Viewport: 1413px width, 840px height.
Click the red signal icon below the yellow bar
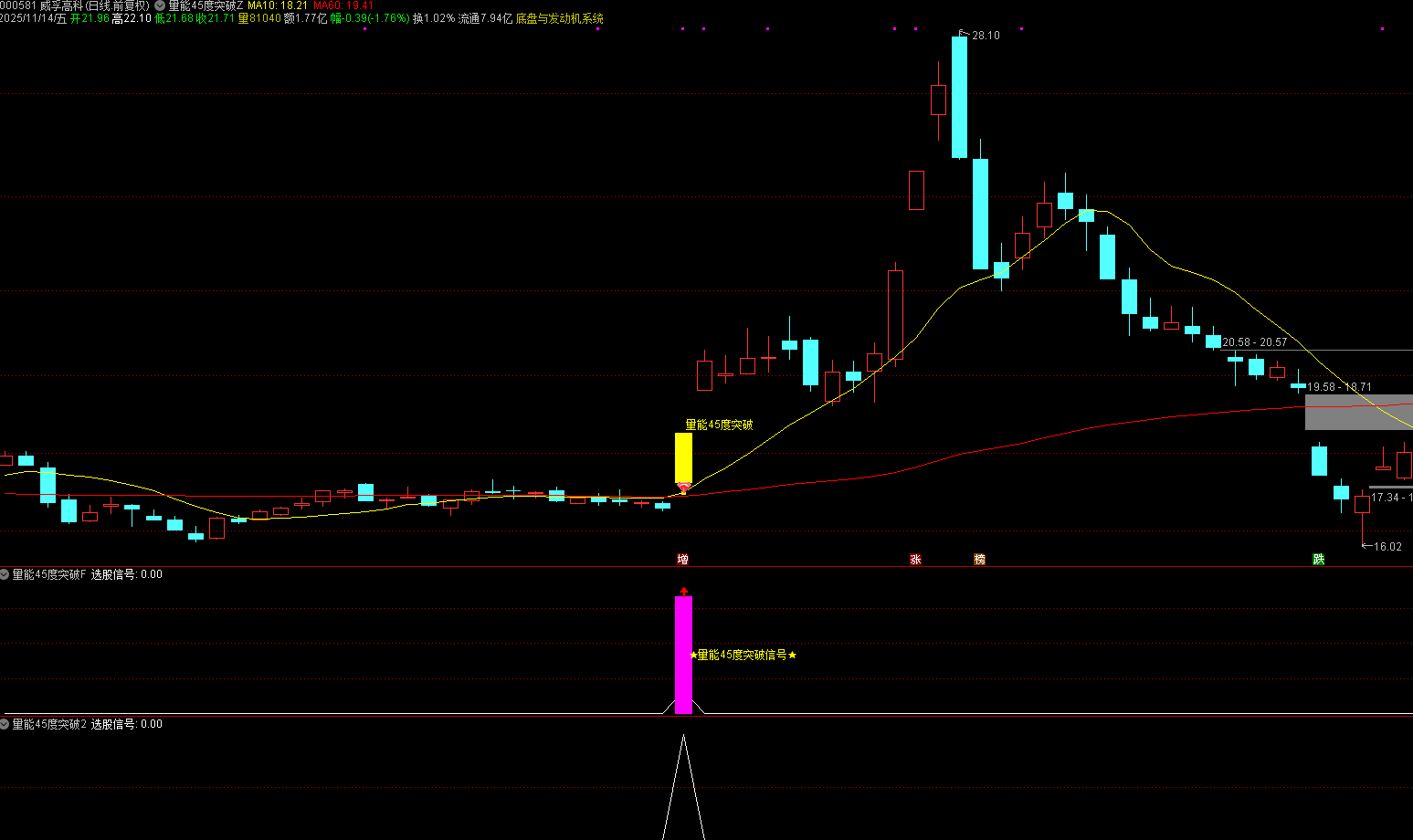683,488
